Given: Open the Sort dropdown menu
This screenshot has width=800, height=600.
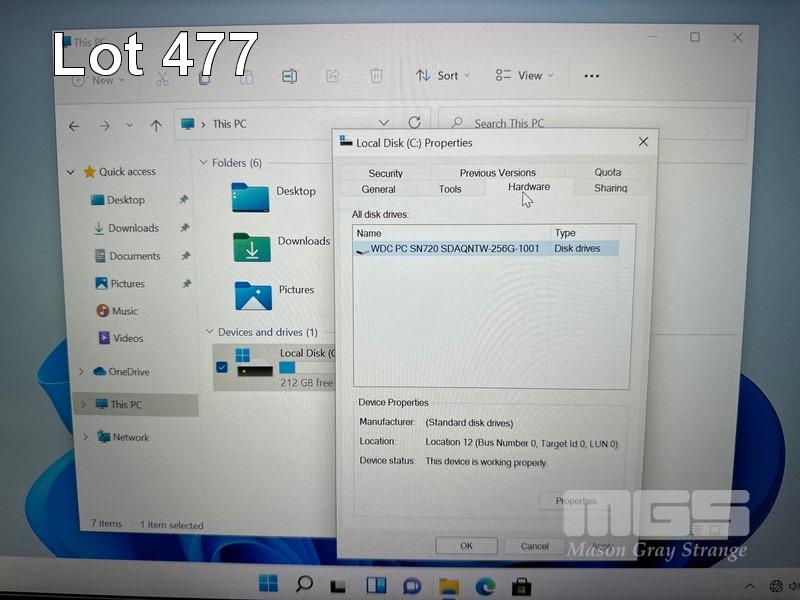Looking at the screenshot, I should pyautogui.click(x=438, y=76).
